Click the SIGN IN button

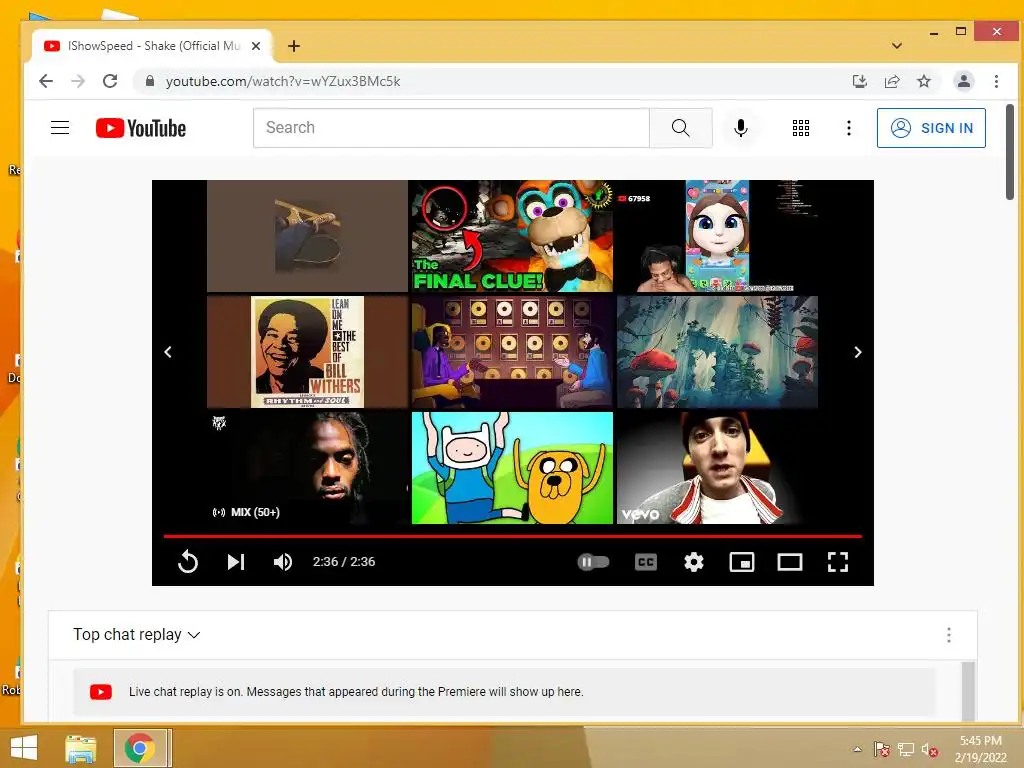[931, 128]
